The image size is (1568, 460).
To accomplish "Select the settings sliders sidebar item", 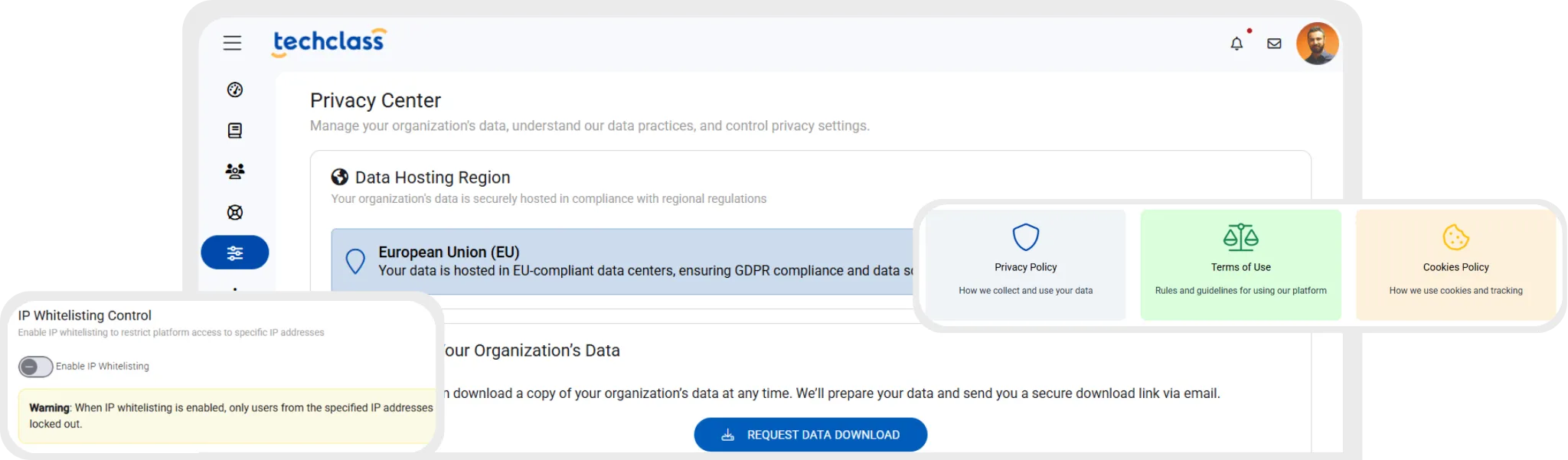I will point(235,253).
